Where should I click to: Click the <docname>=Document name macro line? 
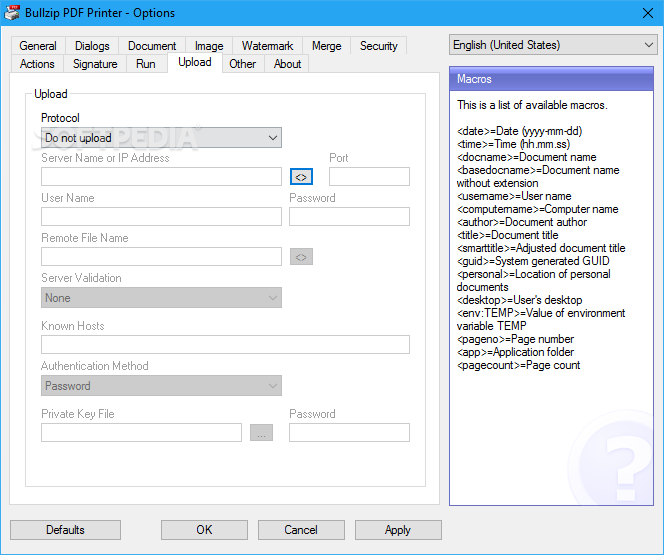(526, 157)
